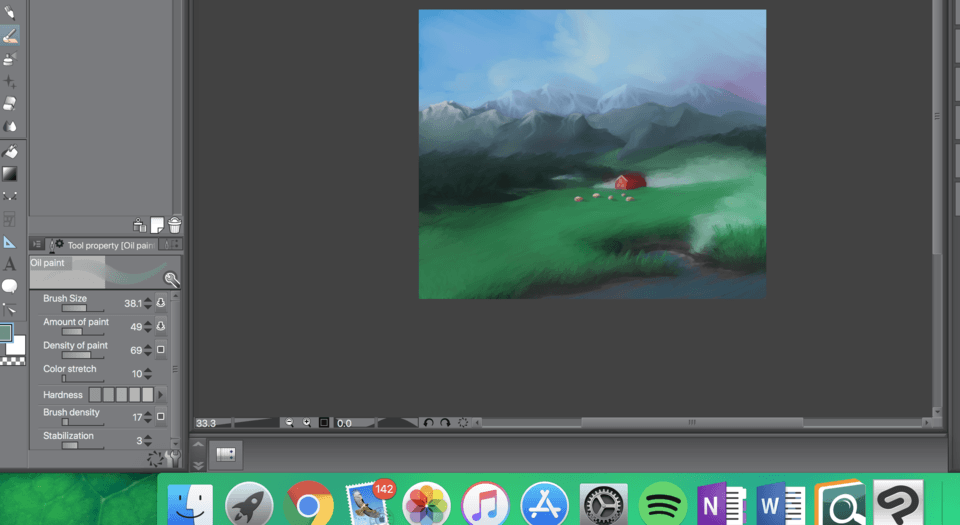Click the bottom panel double-down chevron
Viewport: 960px width, 525px height.
tap(198, 466)
